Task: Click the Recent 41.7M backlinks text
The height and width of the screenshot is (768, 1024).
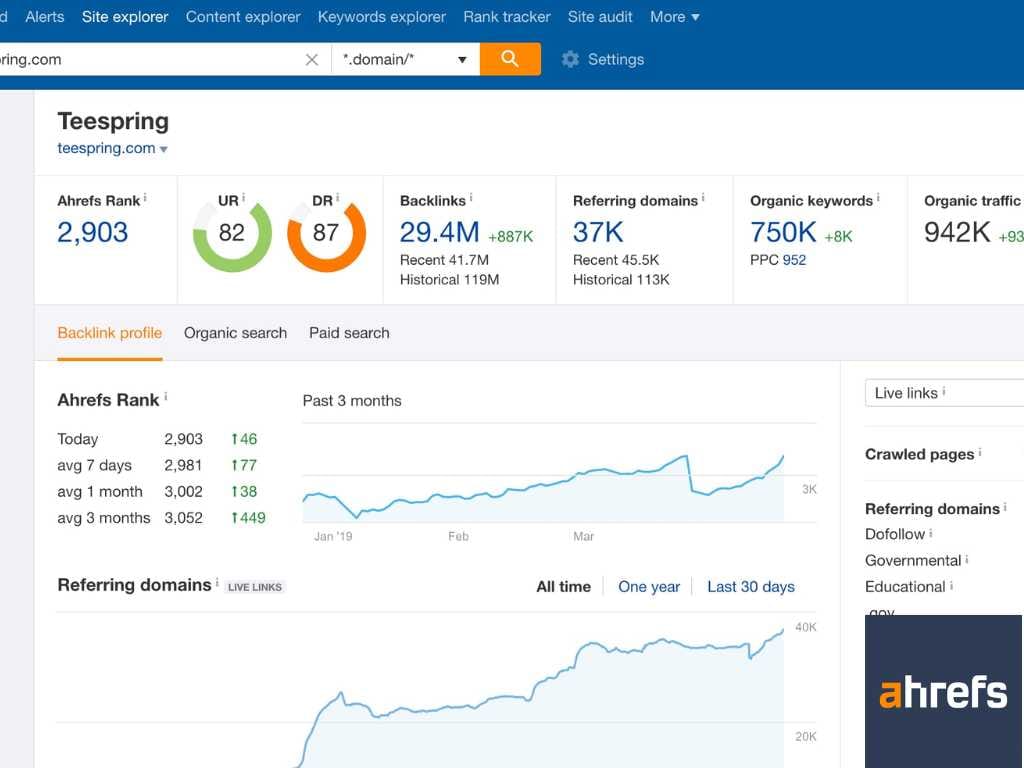Action: coord(444,260)
